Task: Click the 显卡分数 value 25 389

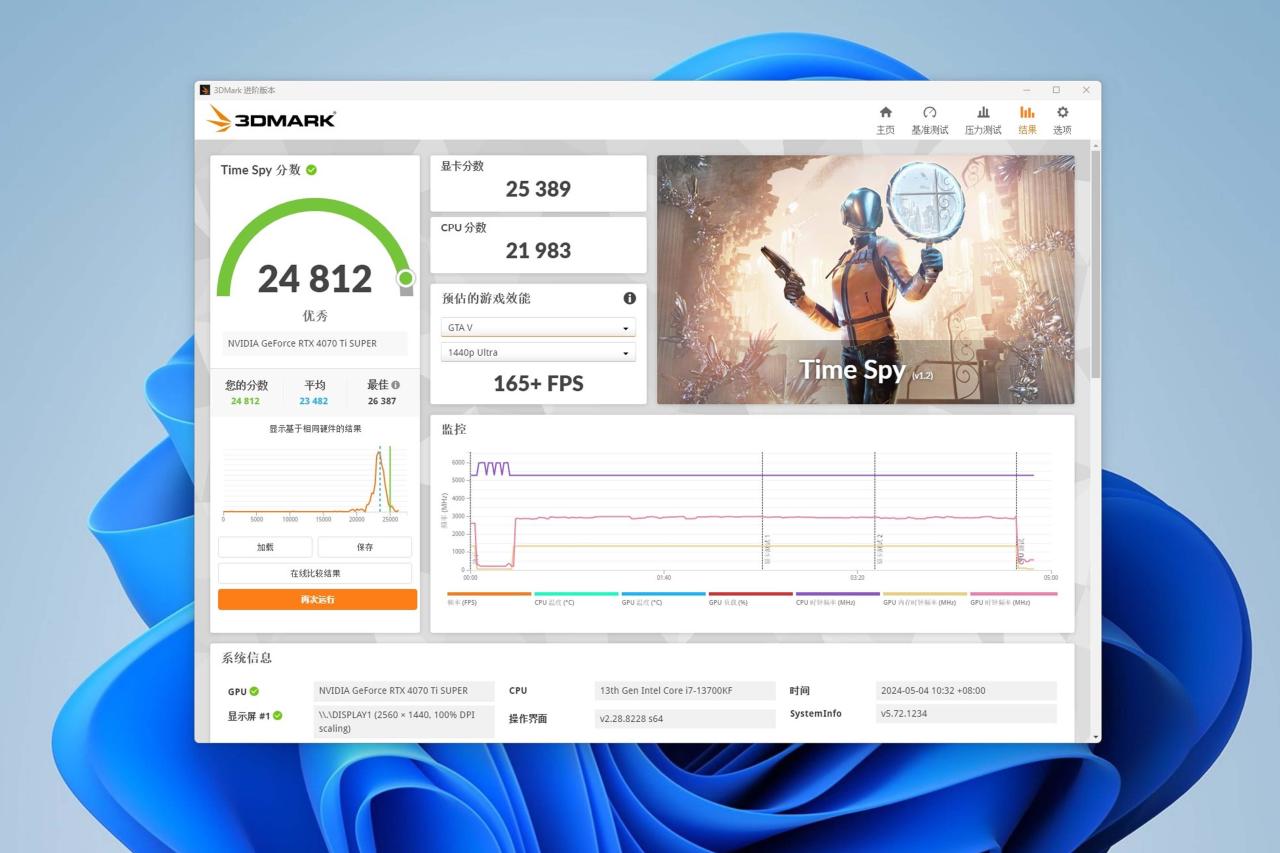Action: coord(538,189)
